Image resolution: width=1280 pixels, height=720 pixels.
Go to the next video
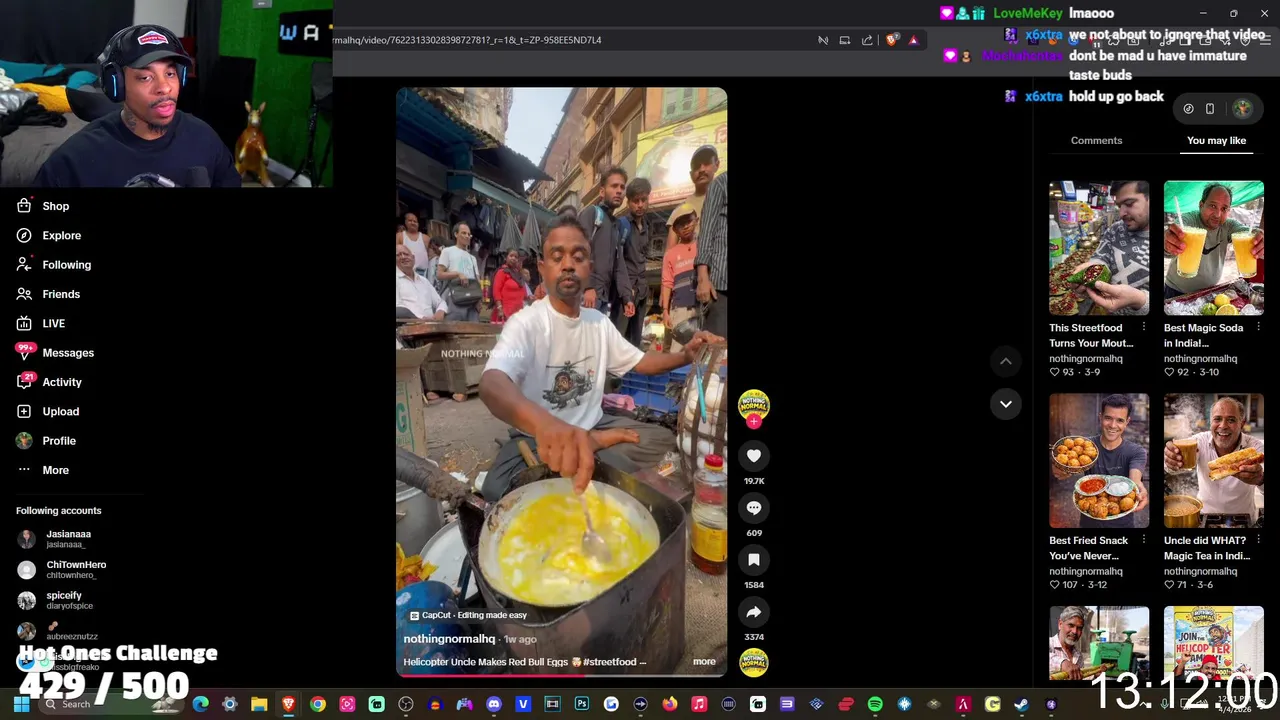(1006, 404)
